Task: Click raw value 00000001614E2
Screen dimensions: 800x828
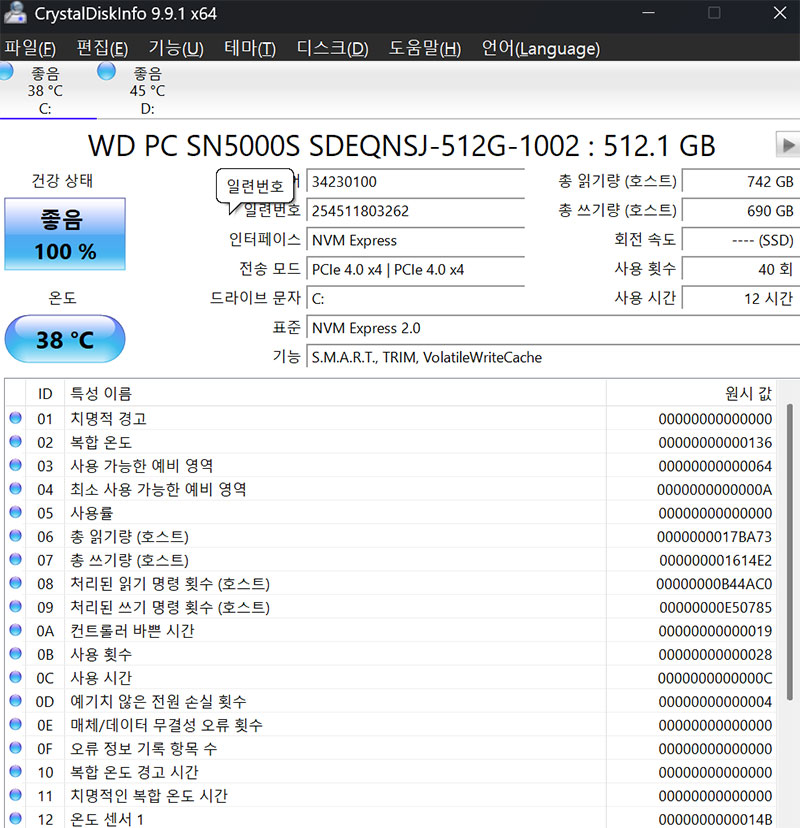Action: click(x=716, y=560)
